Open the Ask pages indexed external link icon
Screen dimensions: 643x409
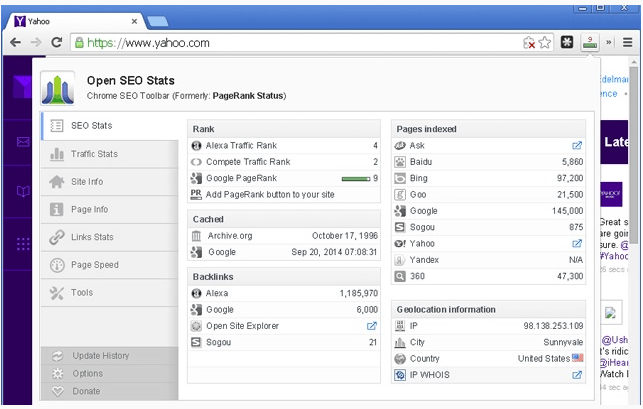tap(577, 146)
